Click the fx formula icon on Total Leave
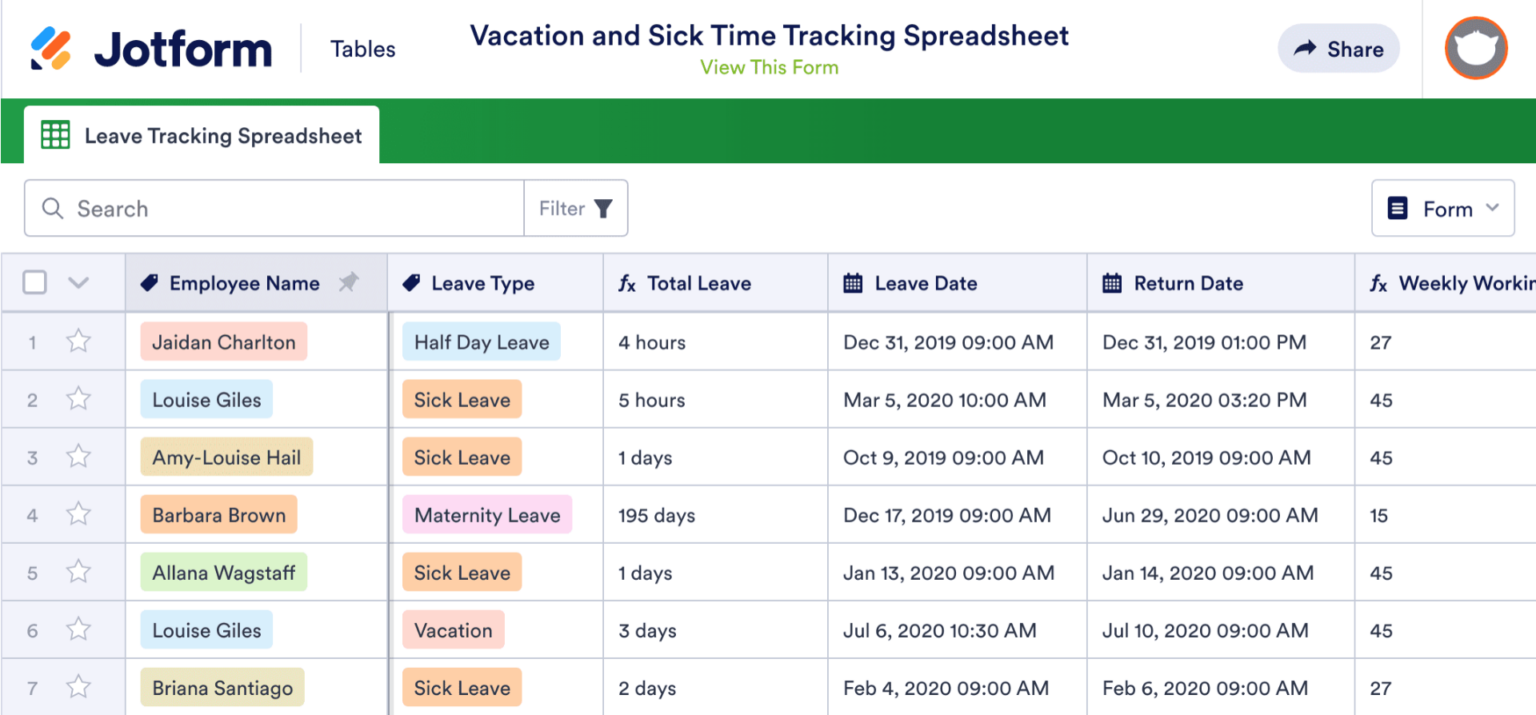This screenshot has height=715, width=1536. [626, 283]
